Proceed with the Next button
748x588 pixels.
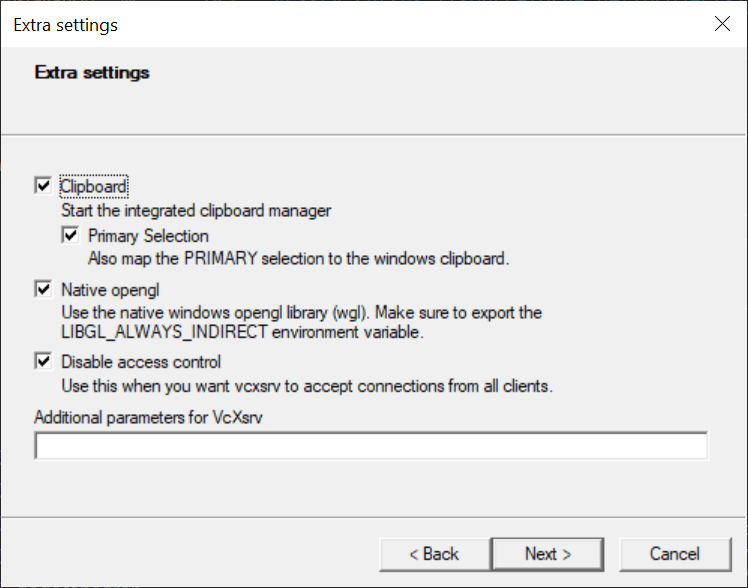pyautogui.click(x=548, y=554)
